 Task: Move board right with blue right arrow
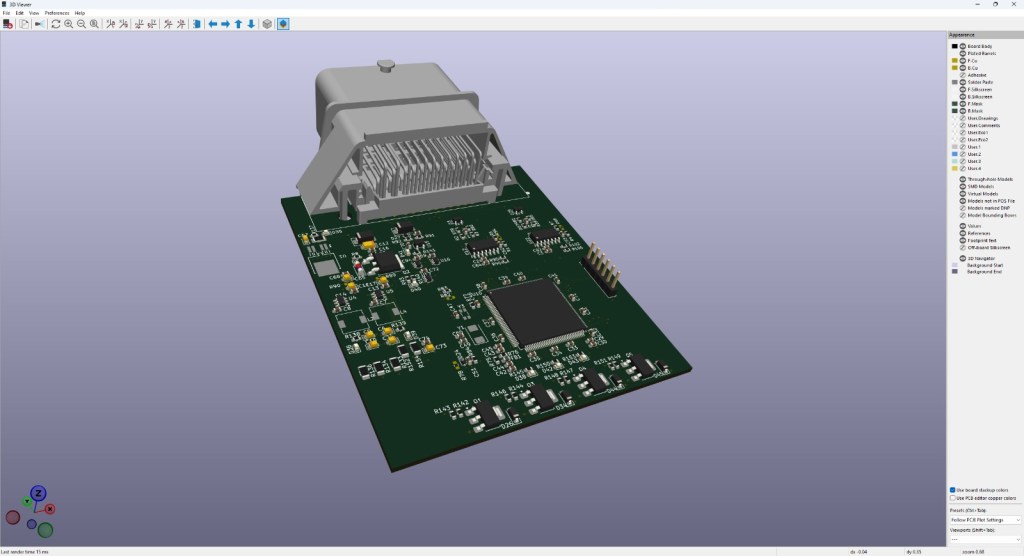point(225,24)
